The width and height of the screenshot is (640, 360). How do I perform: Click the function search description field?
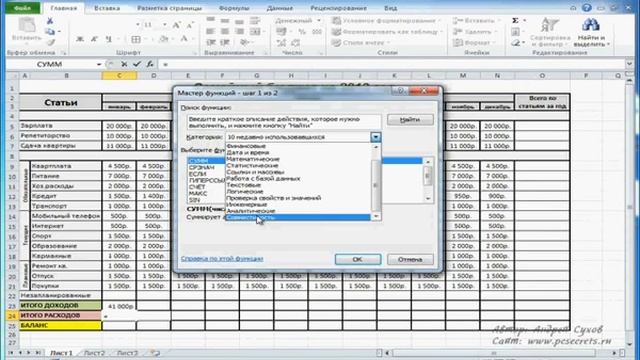[x=284, y=122]
